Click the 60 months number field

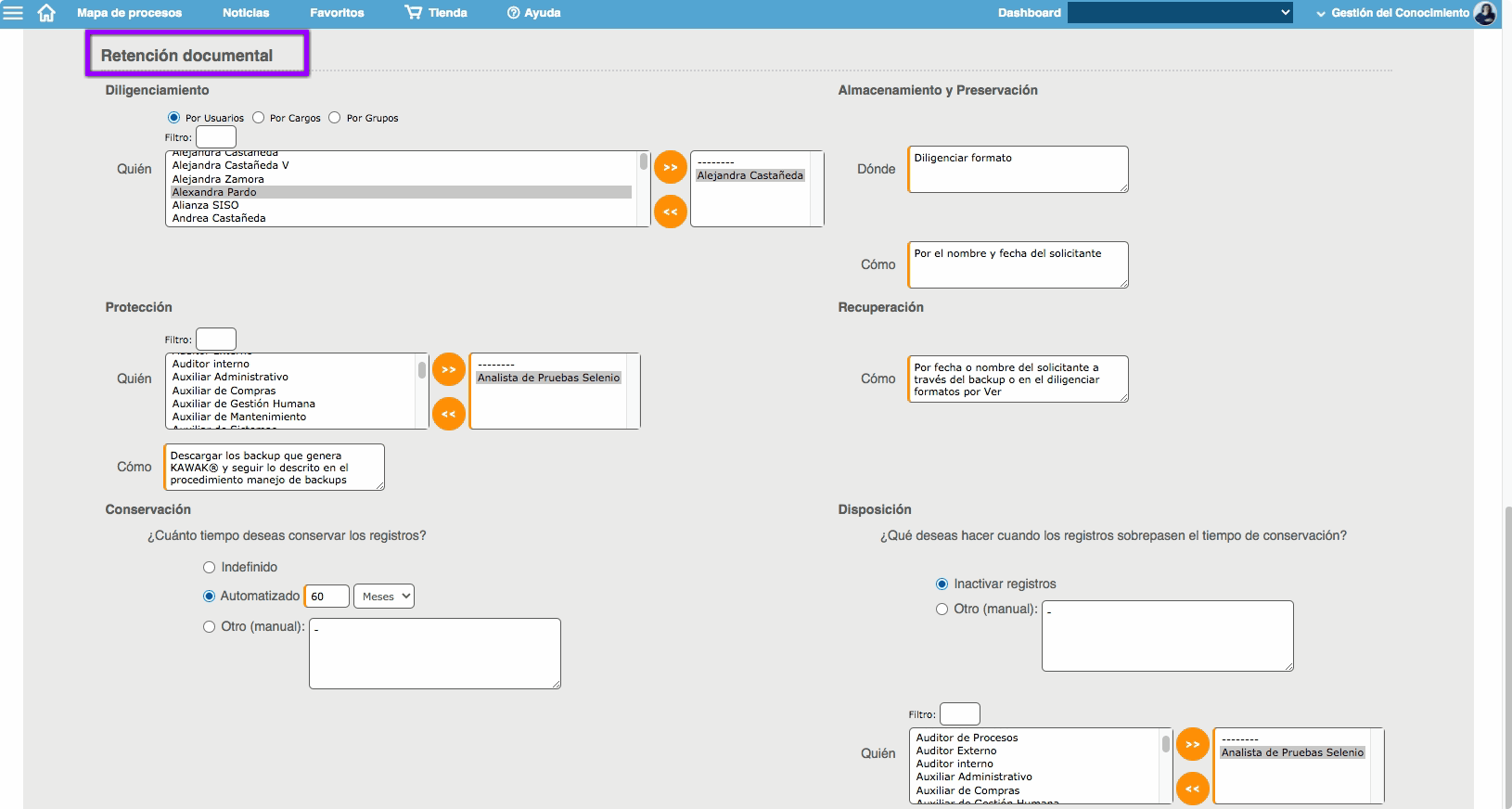tap(327, 597)
